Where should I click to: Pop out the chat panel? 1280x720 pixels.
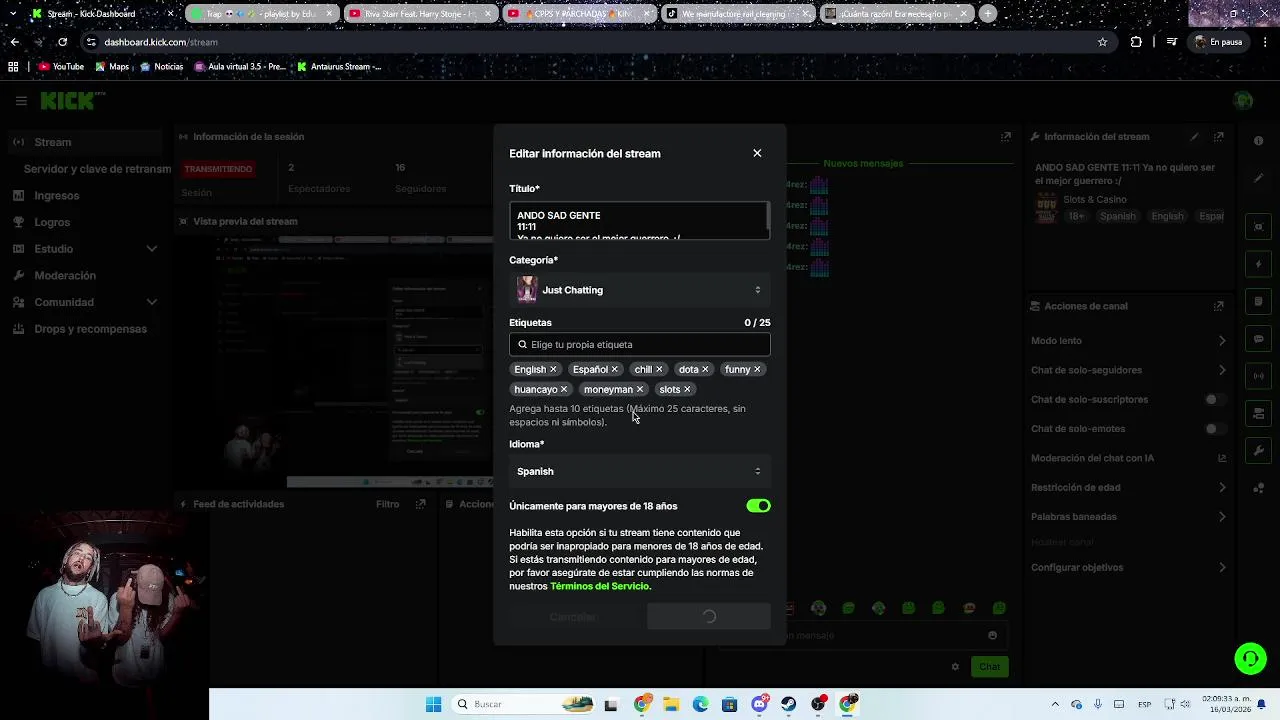pos(1006,137)
